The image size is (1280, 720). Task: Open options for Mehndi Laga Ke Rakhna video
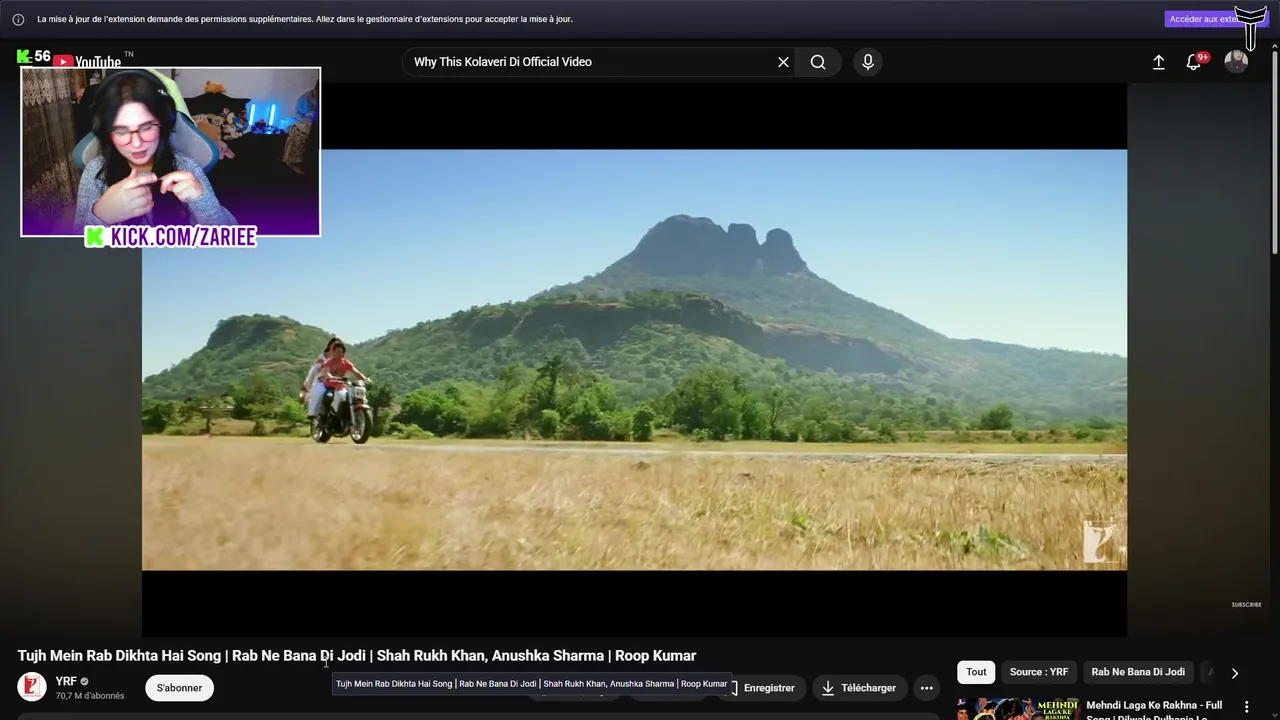pyautogui.click(x=1246, y=707)
